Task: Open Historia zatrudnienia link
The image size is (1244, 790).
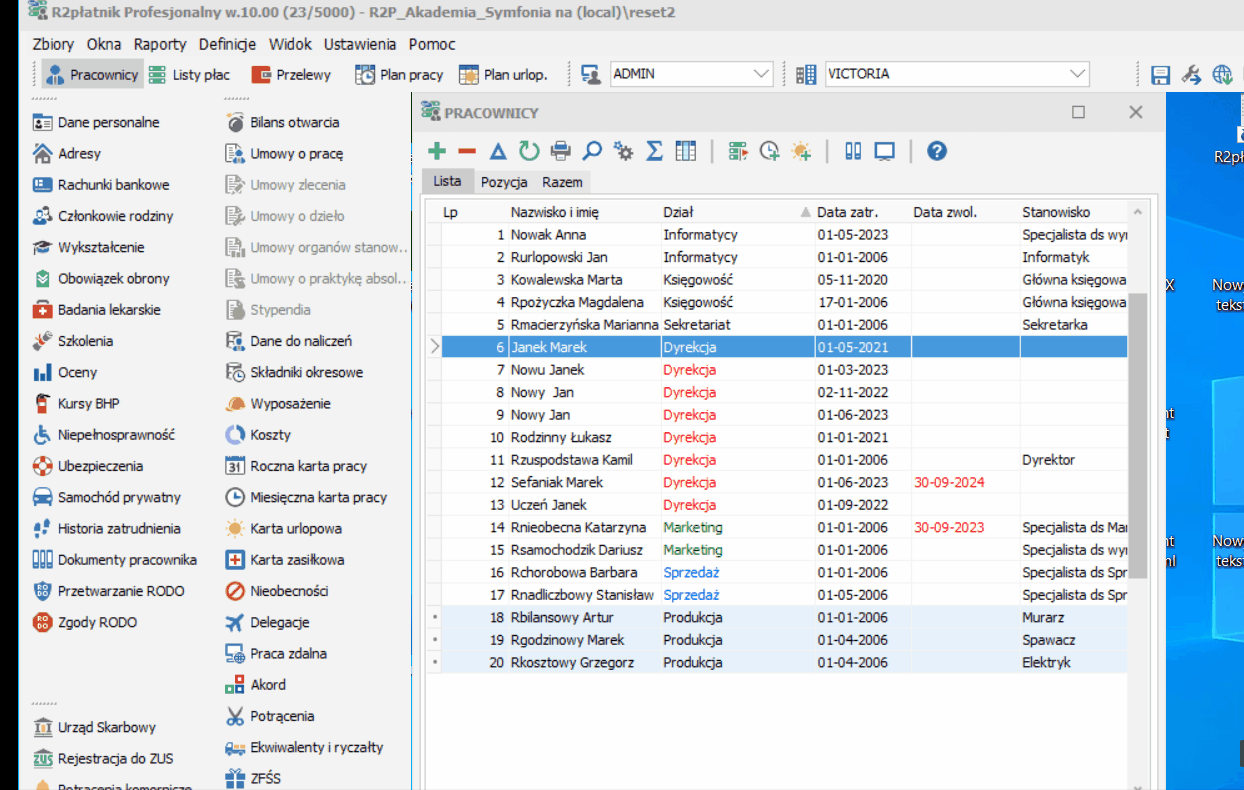Action: pos(107,528)
